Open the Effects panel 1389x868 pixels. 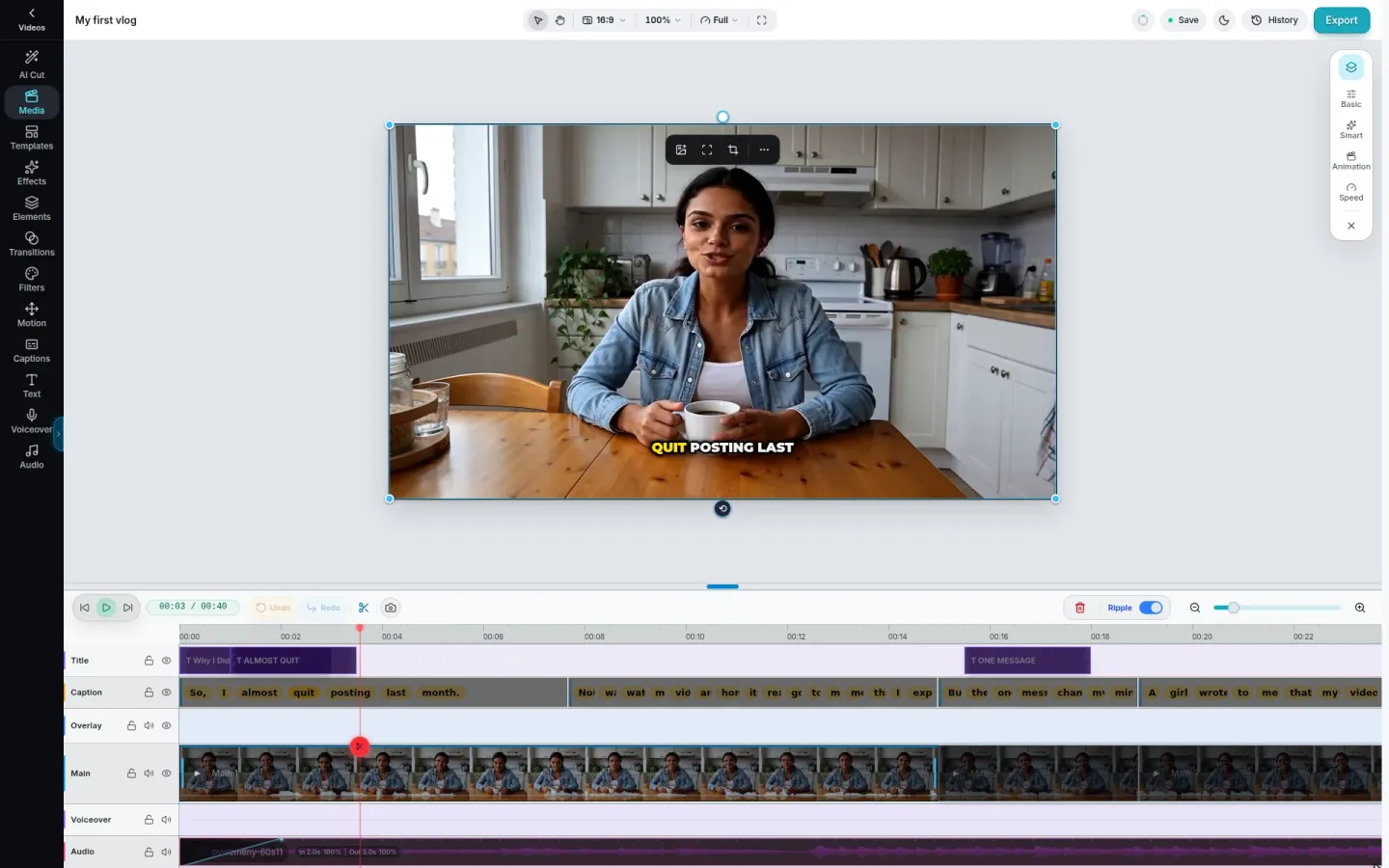click(32, 173)
